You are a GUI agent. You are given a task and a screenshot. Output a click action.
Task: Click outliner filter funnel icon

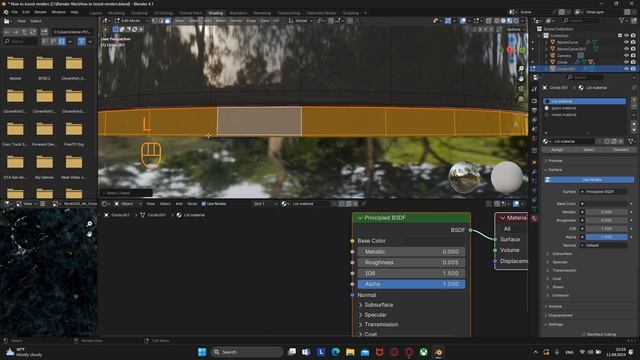[x=622, y=20]
